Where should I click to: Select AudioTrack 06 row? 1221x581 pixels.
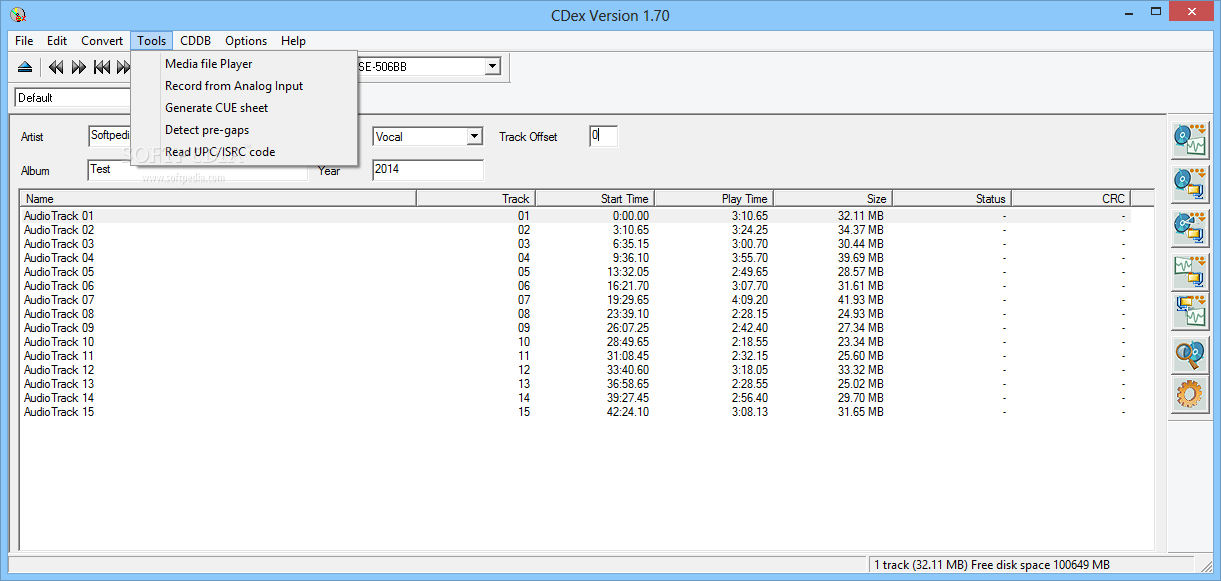[587, 286]
